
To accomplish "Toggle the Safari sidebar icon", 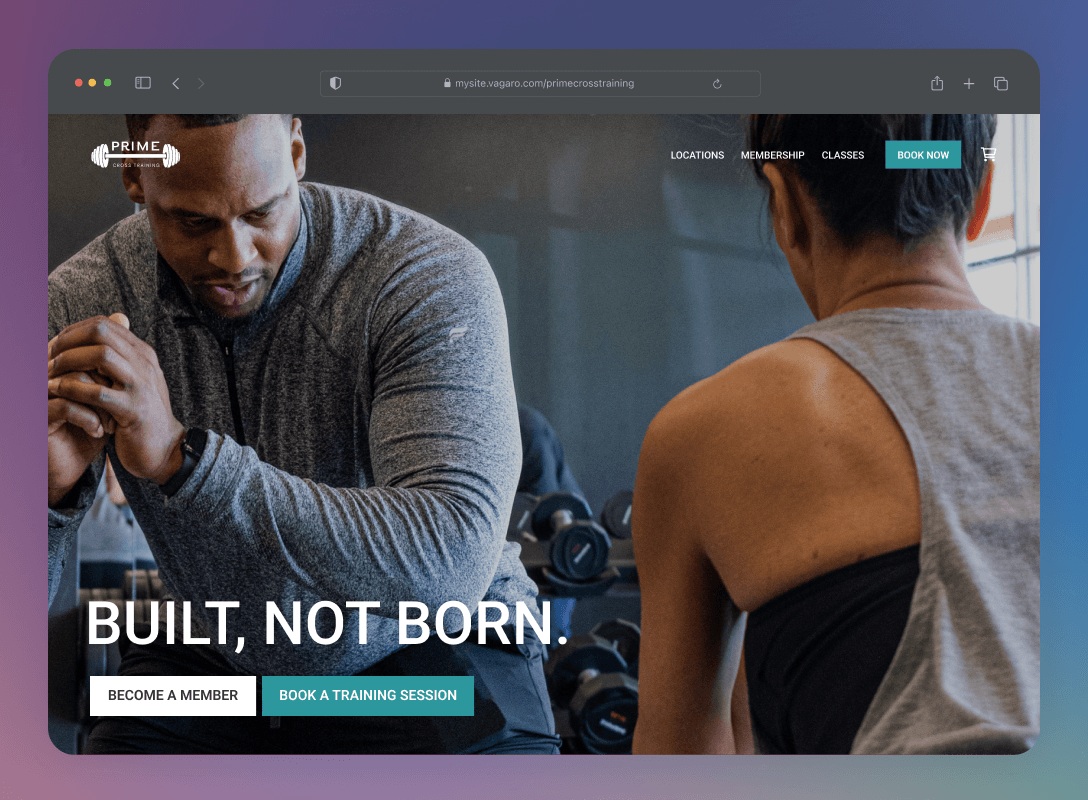I will [x=143, y=83].
